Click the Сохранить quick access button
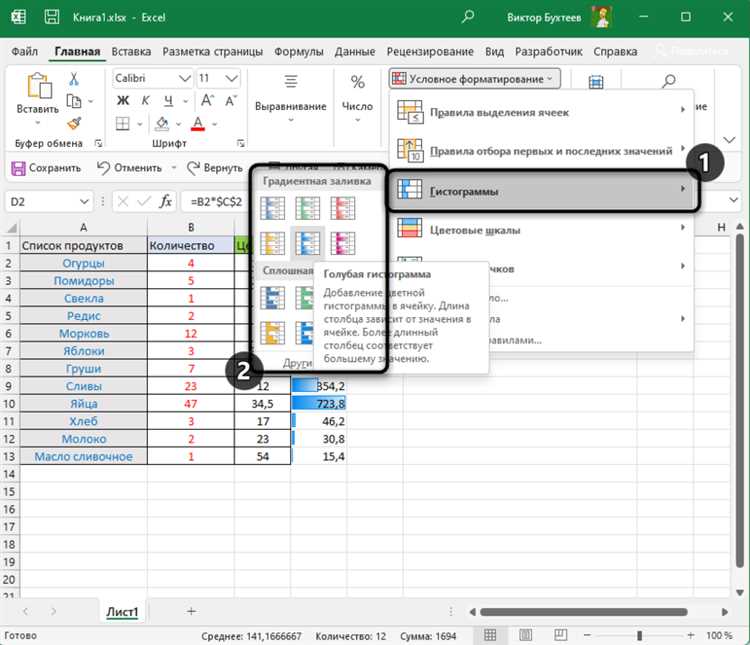The height and width of the screenshot is (645, 750). 46,168
